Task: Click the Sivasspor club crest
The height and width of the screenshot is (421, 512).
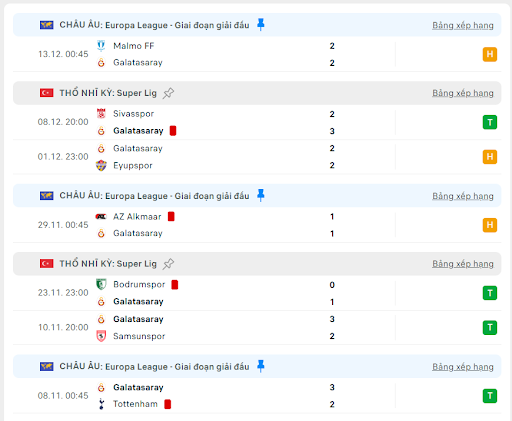Action: [x=101, y=114]
